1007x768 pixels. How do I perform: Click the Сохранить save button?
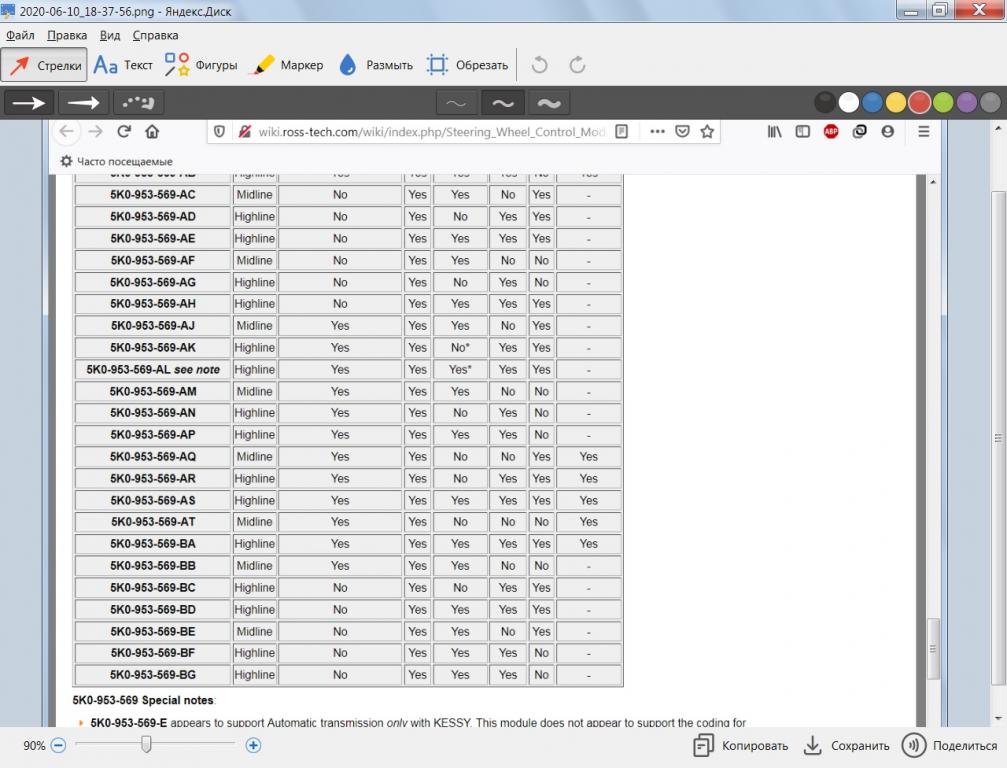(846, 746)
